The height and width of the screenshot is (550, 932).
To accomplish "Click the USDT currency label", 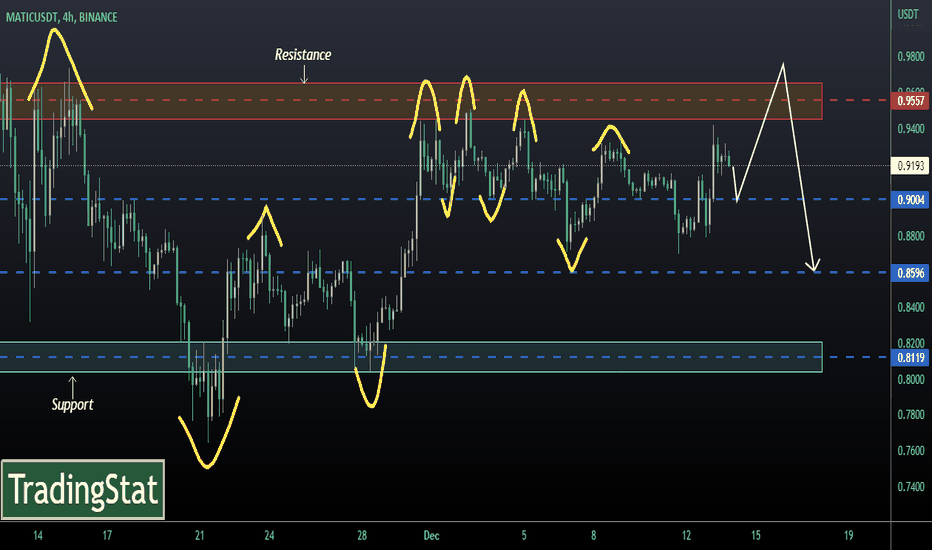I will (908, 14).
